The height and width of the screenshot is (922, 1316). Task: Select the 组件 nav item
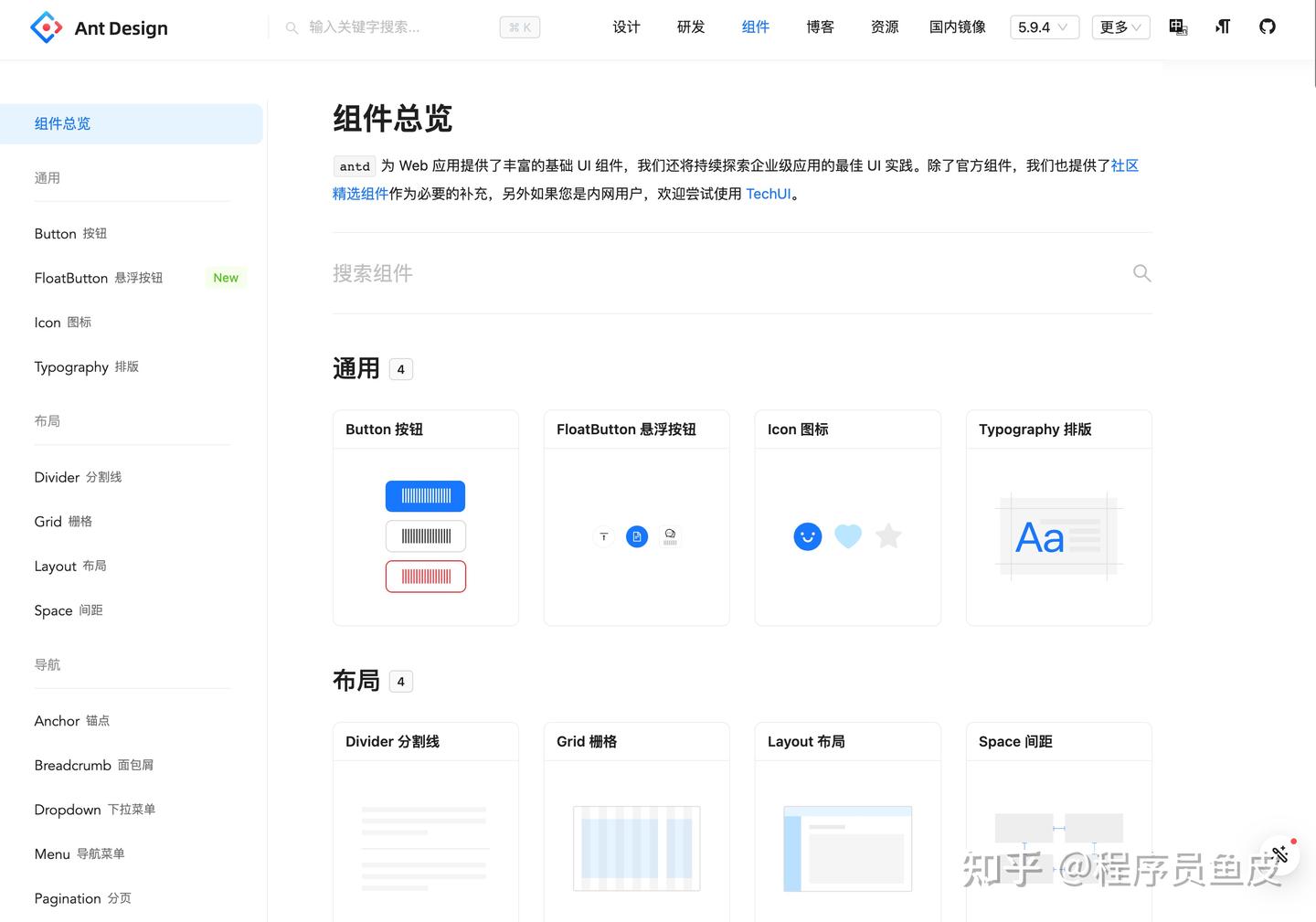tap(756, 27)
